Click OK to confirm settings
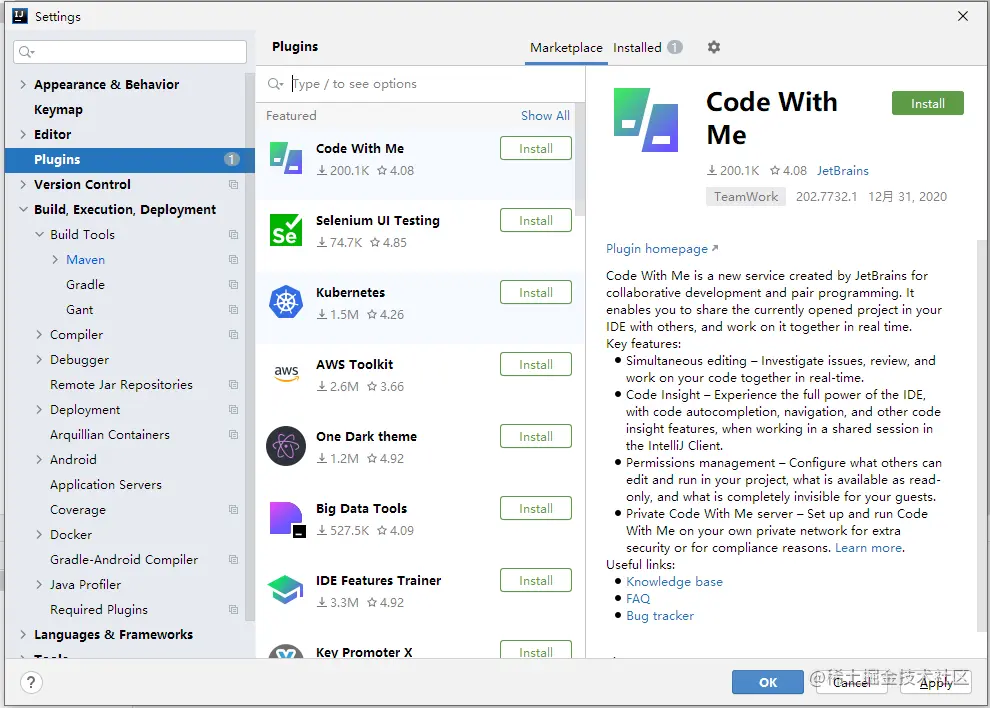Screen dimensions: 990x708 (x=768, y=682)
